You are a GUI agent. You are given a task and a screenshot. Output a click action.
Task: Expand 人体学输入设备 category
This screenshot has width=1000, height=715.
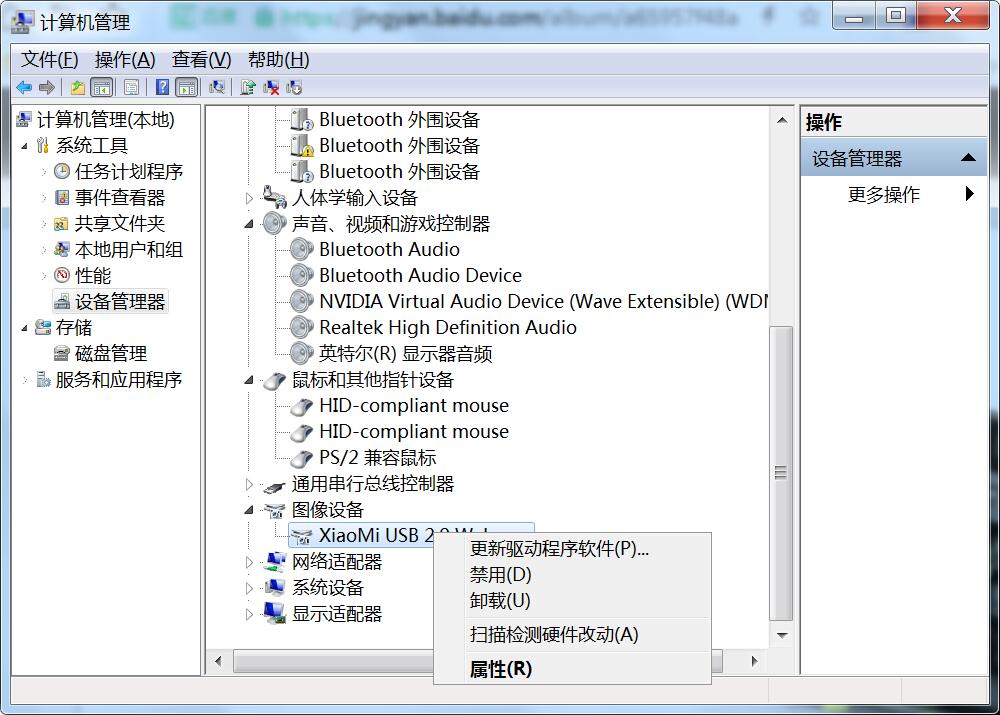(249, 198)
